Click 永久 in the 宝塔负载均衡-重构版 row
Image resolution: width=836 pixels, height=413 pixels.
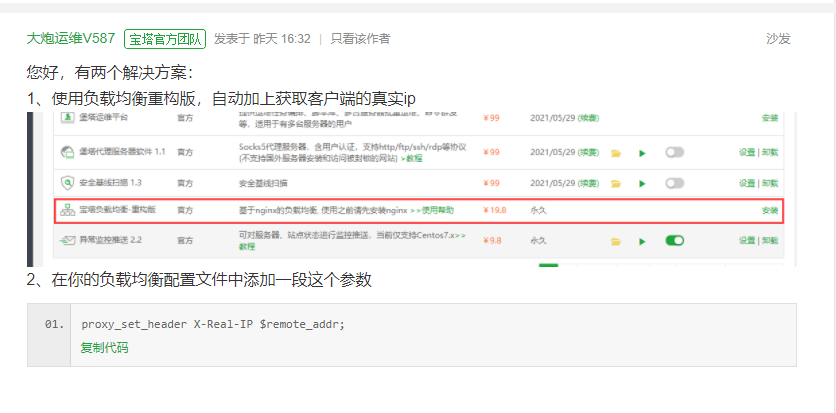(538, 210)
